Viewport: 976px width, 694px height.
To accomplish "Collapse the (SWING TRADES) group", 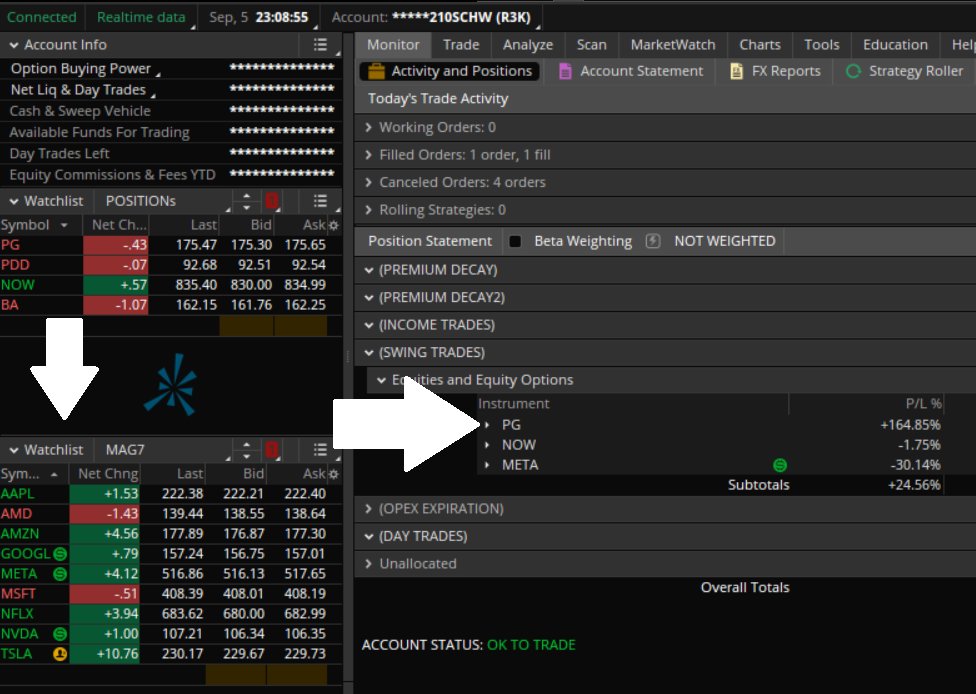I will 368,352.
